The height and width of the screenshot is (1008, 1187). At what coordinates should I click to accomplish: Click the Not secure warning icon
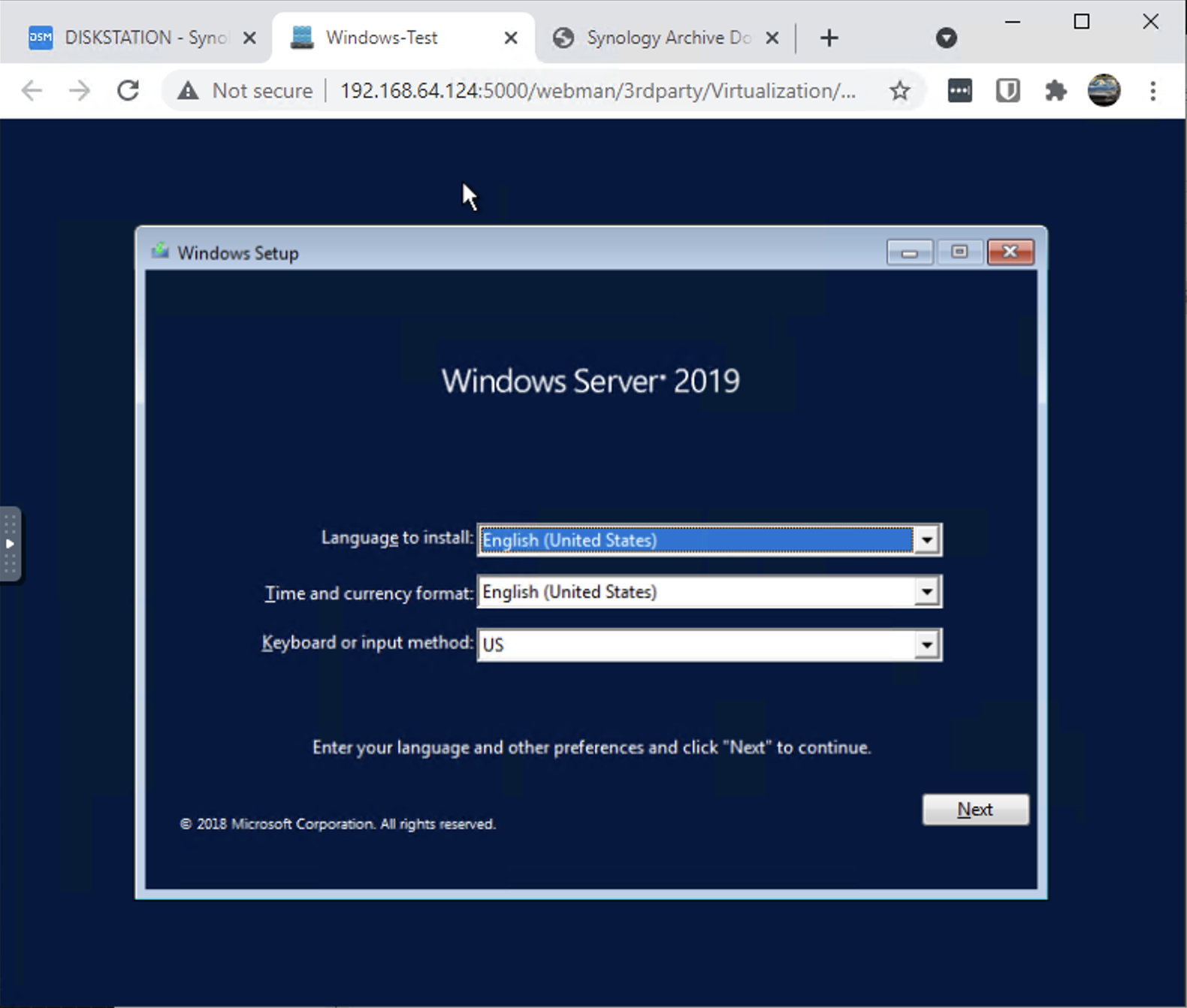(x=188, y=91)
